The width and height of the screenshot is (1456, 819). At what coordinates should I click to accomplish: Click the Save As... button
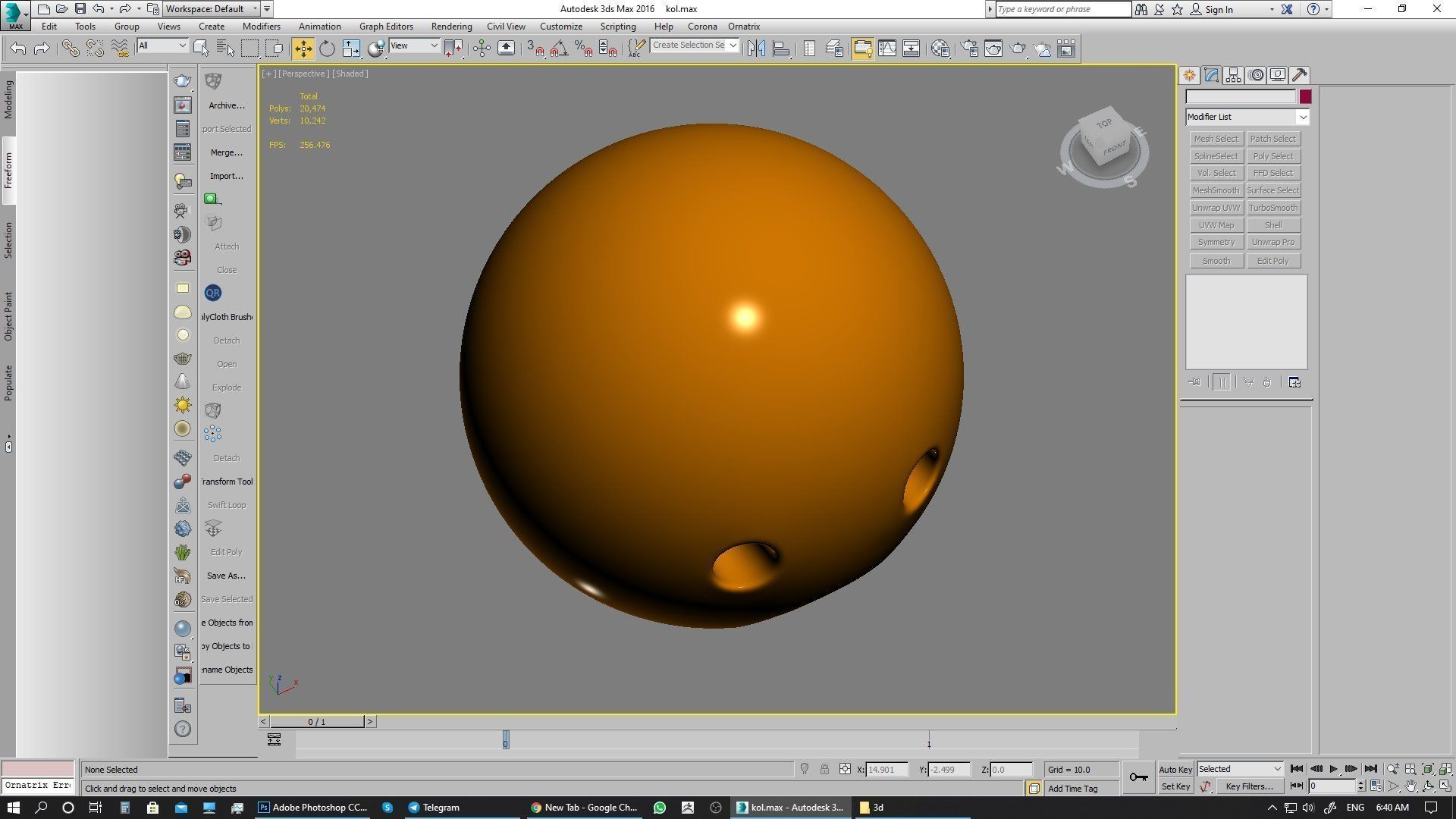pyautogui.click(x=227, y=576)
